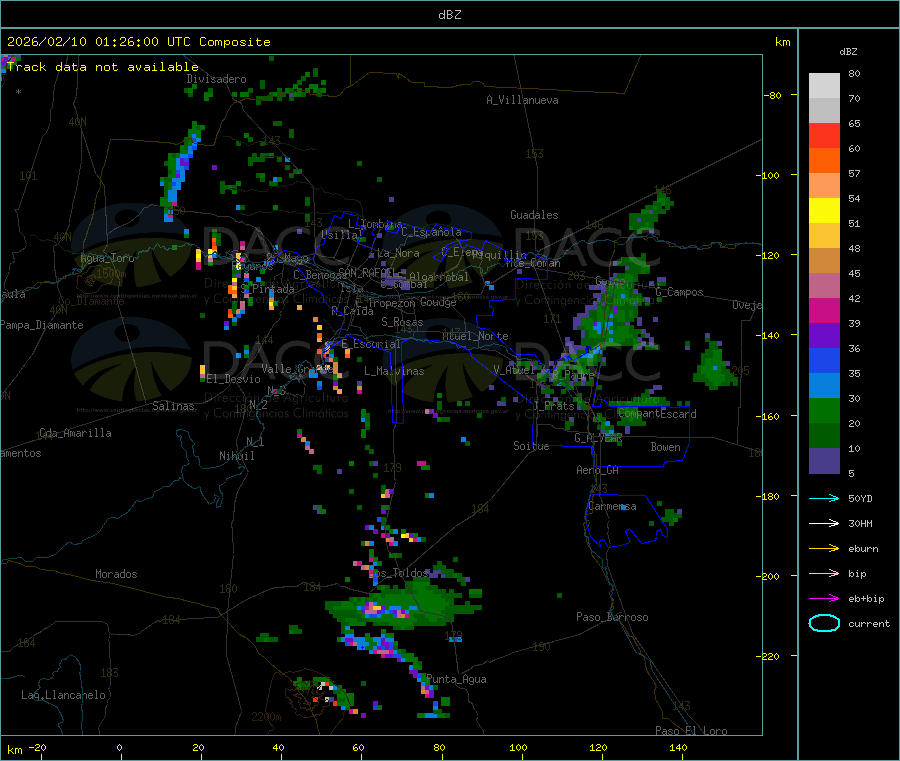This screenshot has width=900, height=761.
Task: Click the 'Paso_Barroso' map label
Action: tap(612, 617)
